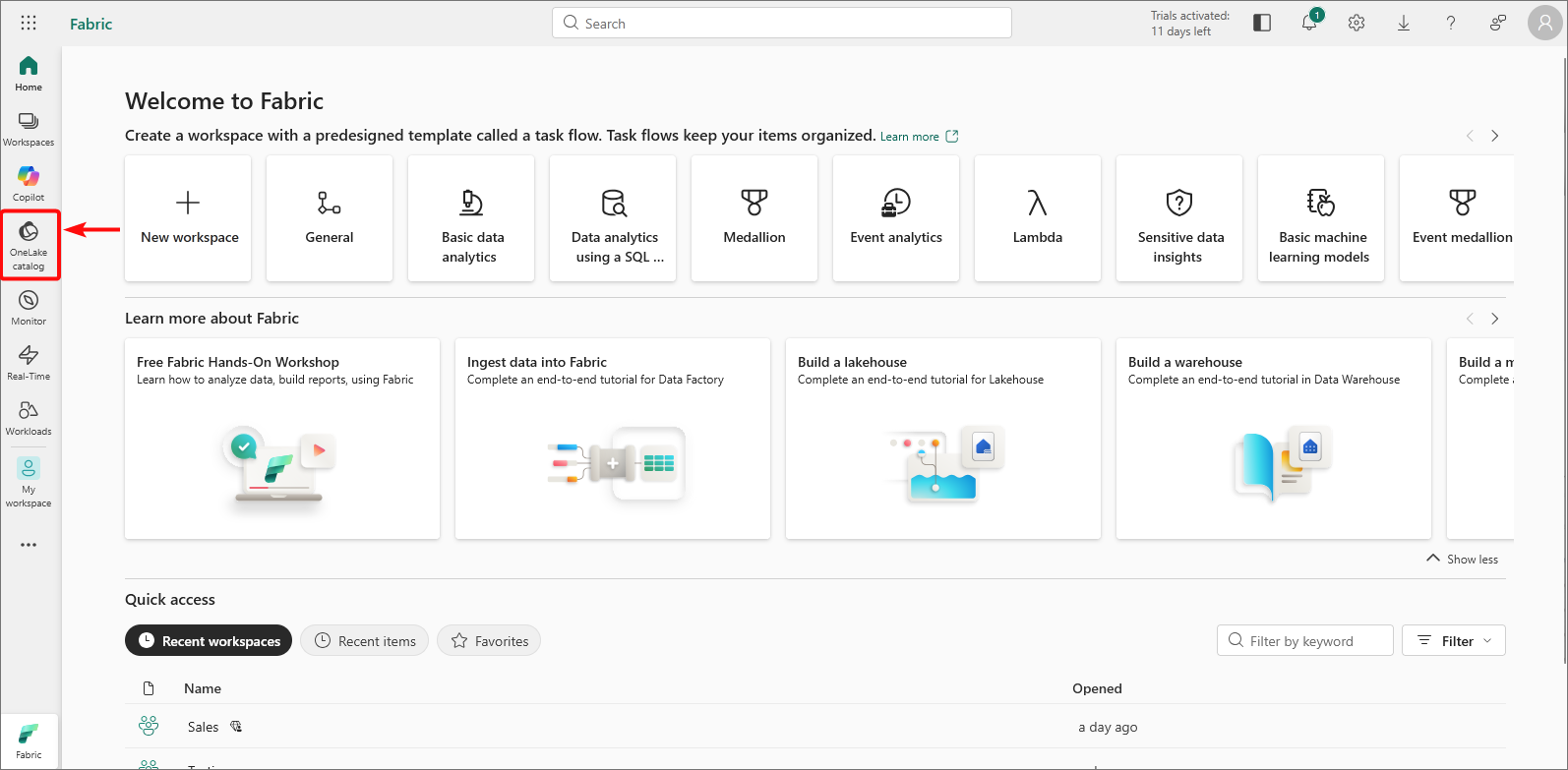This screenshot has width=1568, height=770.
Task: Launch Copilot from the sidebar
Action: click(29, 184)
